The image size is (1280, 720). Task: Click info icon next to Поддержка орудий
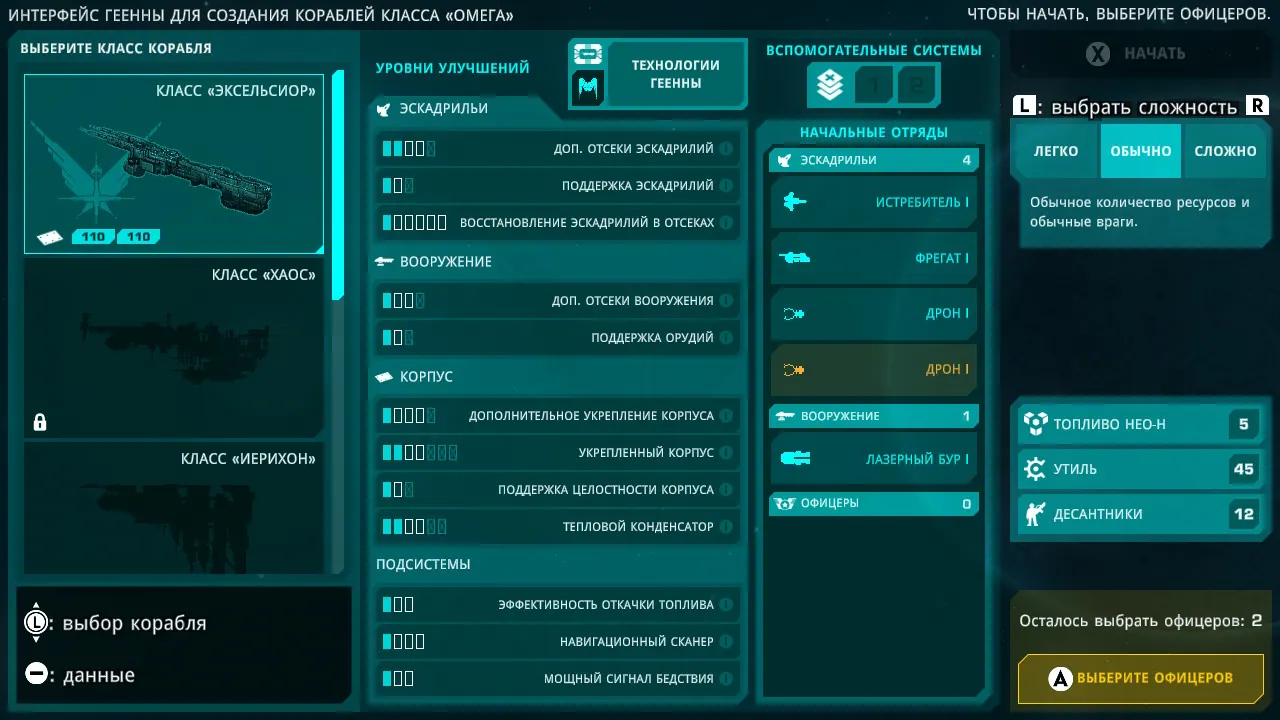[x=726, y=338]
